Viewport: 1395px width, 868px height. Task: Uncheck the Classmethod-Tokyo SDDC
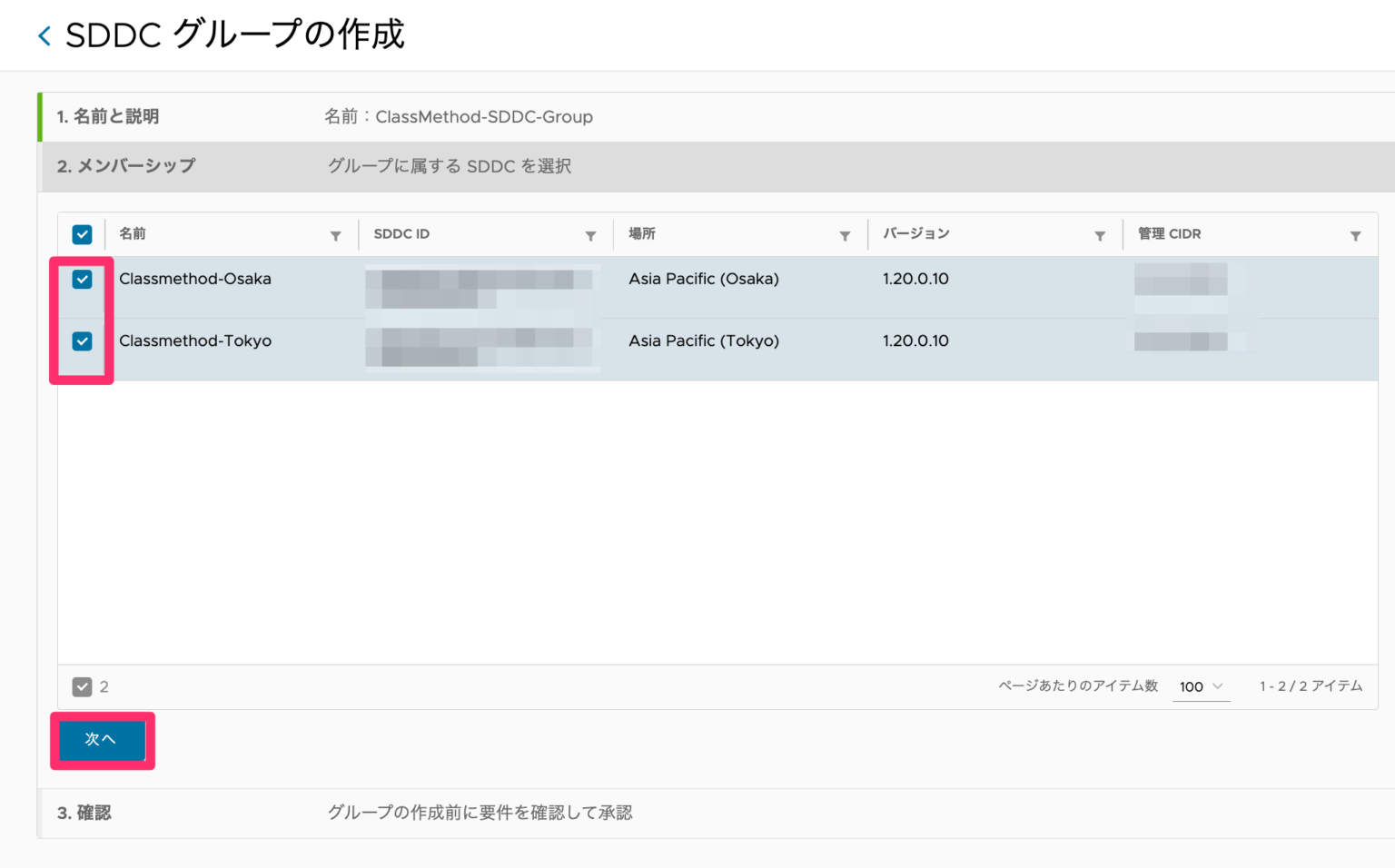(x=82, y=341)
